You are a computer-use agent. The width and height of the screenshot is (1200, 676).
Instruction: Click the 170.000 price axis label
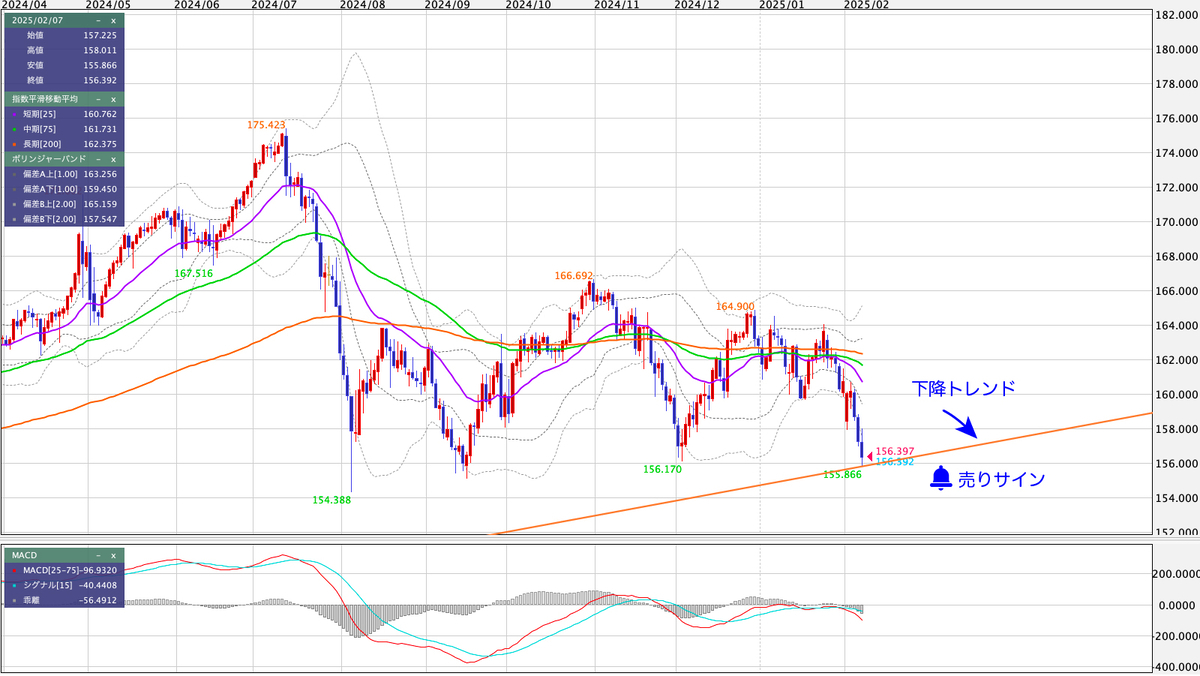[x=1176, y=222]
